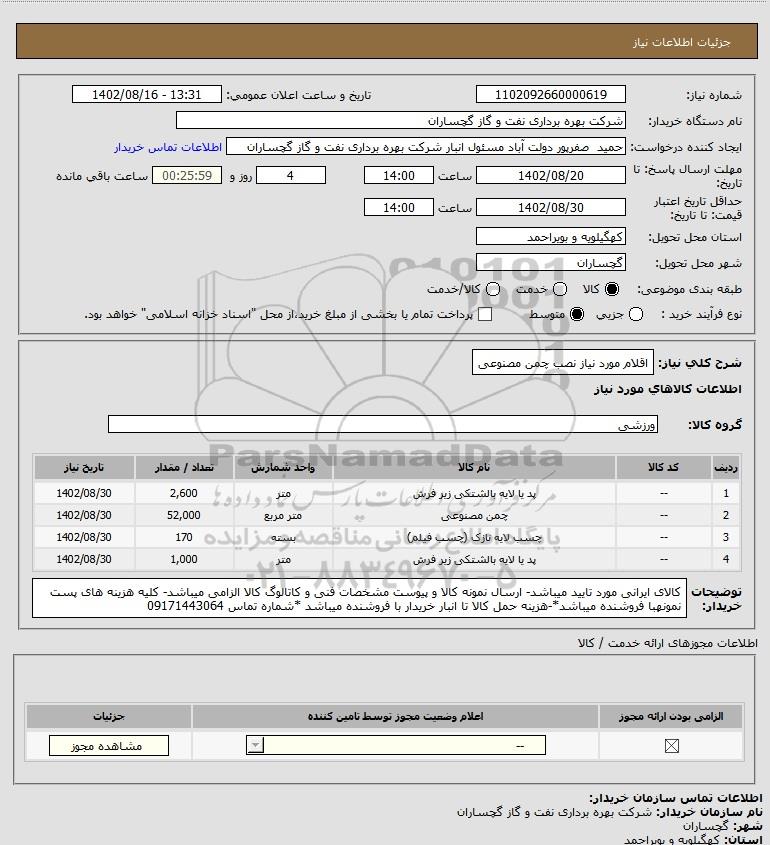Open the اطلاعات تماس خریدار link
This screenshot has height=845, width=770.
(168, 147)
